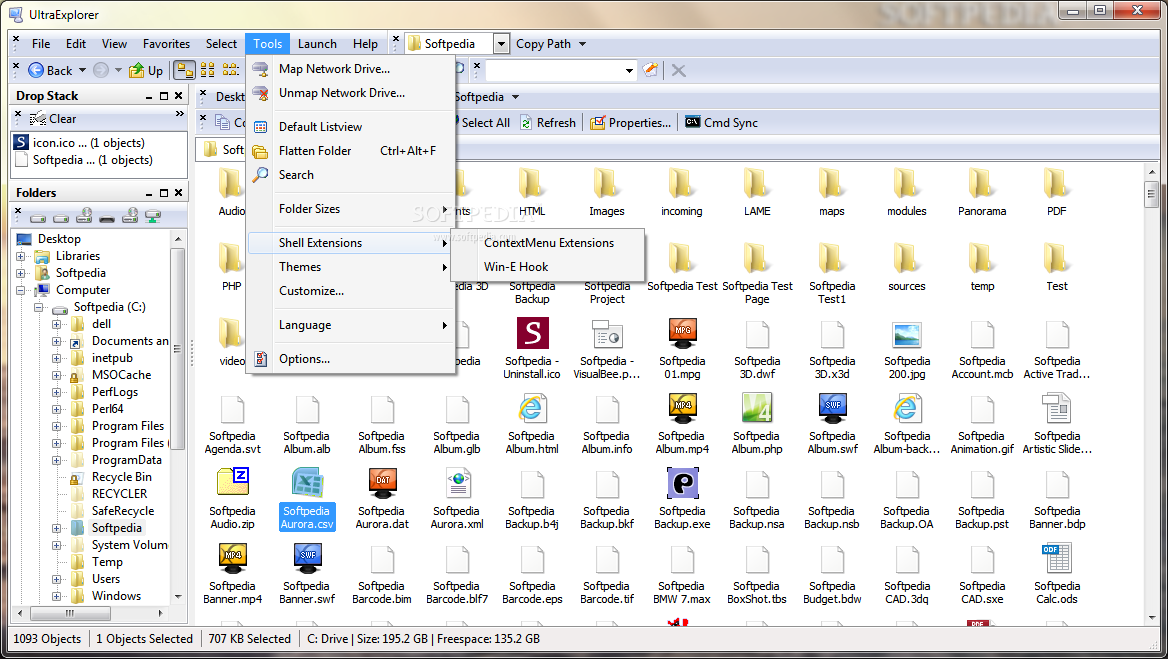Click first drive icon in Folders toolbar
The image size is (1168, 659).
[38, 217]
